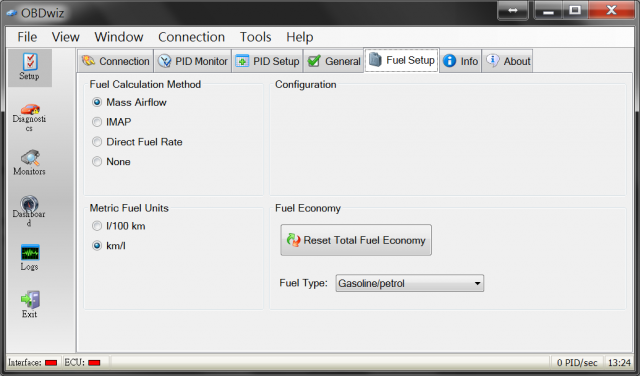Image resolution: width=640 pixels, height=376 pixels.
Task: Open the Window menu
Action: [119, 37]
